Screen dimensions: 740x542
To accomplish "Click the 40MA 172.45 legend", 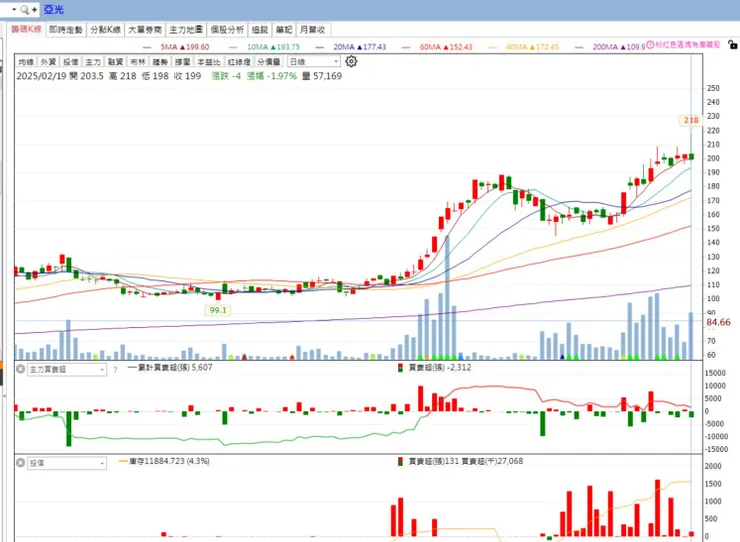I will (532, 47).
